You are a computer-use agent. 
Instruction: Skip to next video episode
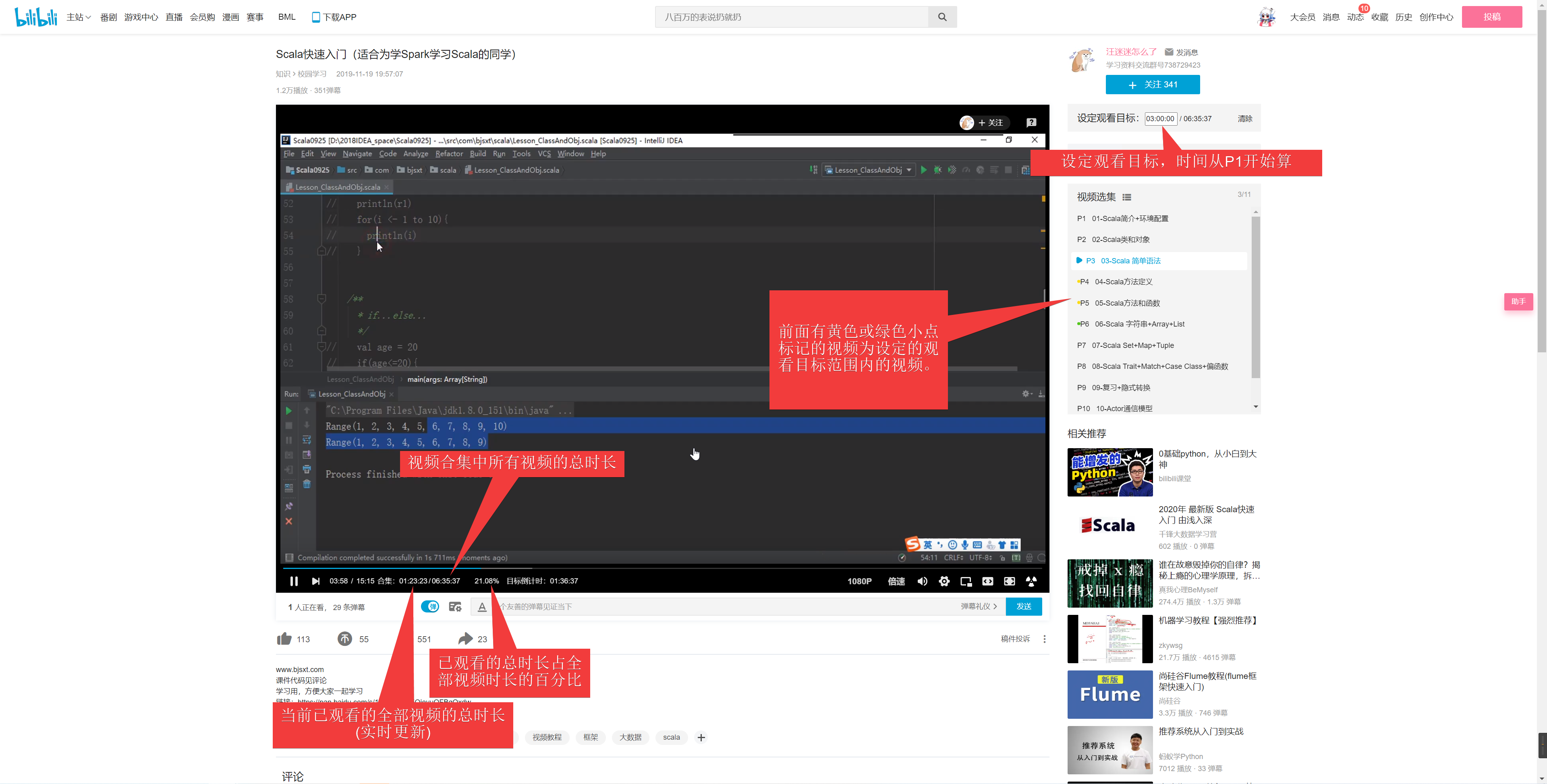(x=315, y=581)
